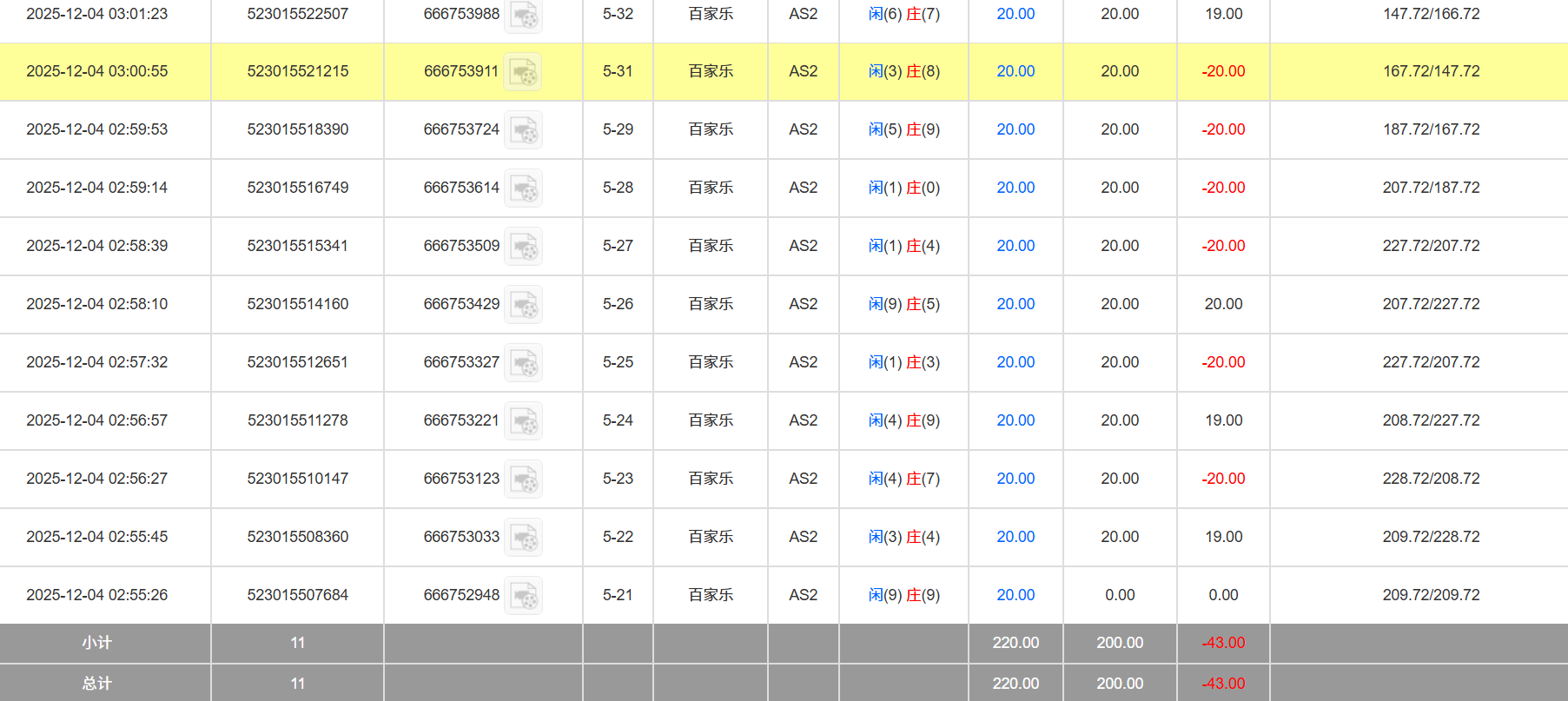The height and width of the screenshot is (701, 1568).
Task: Open the replay icon next to 666753033
Action: point(524,538)
